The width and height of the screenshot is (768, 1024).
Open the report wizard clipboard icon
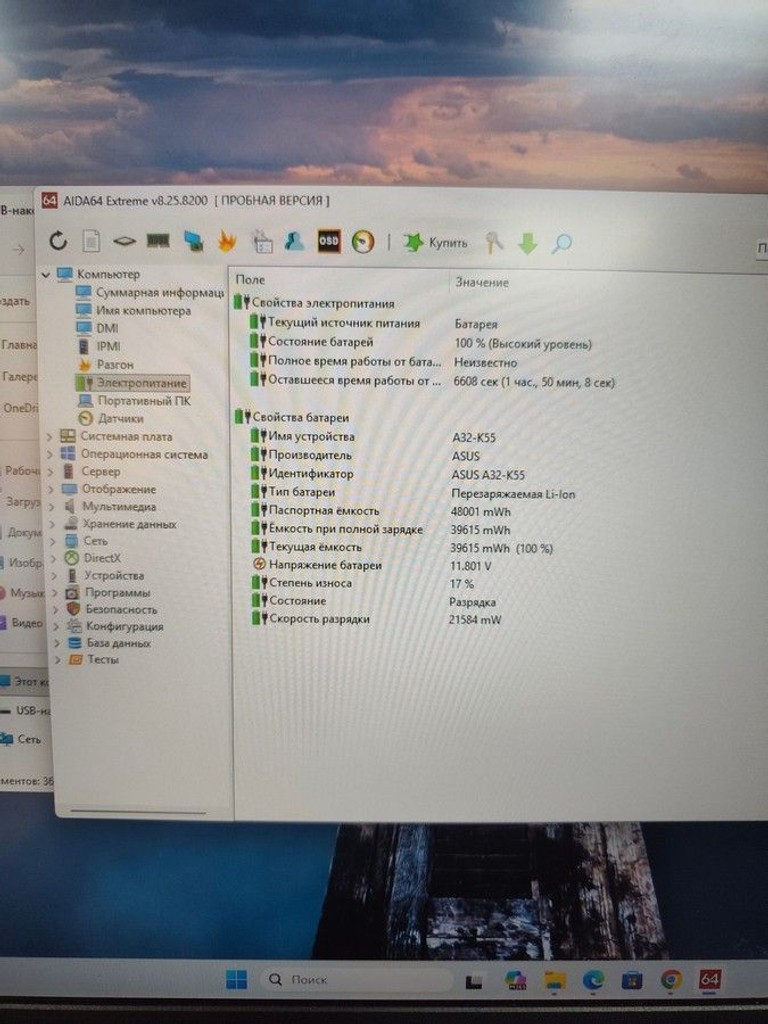coord(263,242)
